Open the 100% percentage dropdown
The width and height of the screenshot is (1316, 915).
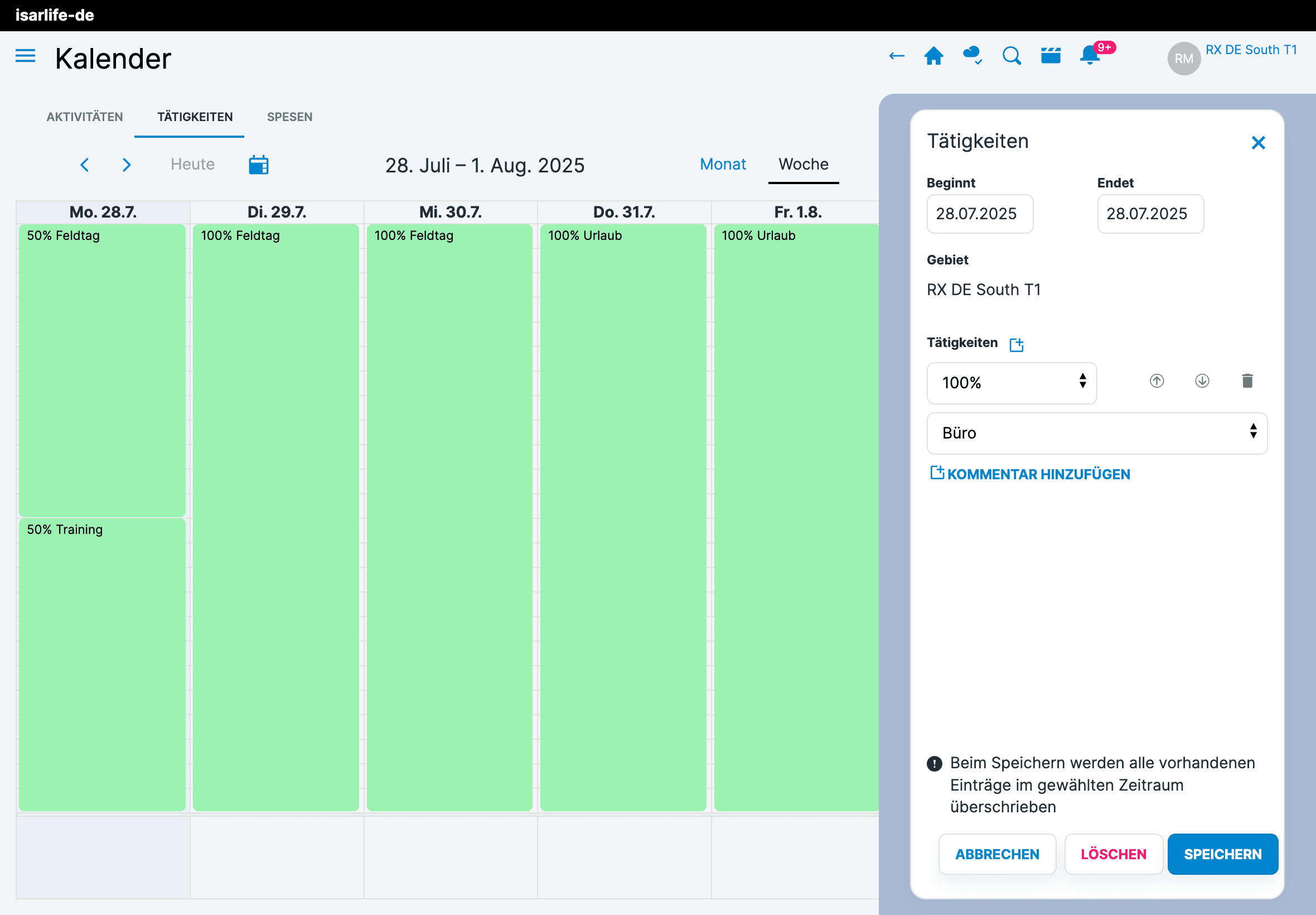1011,383
